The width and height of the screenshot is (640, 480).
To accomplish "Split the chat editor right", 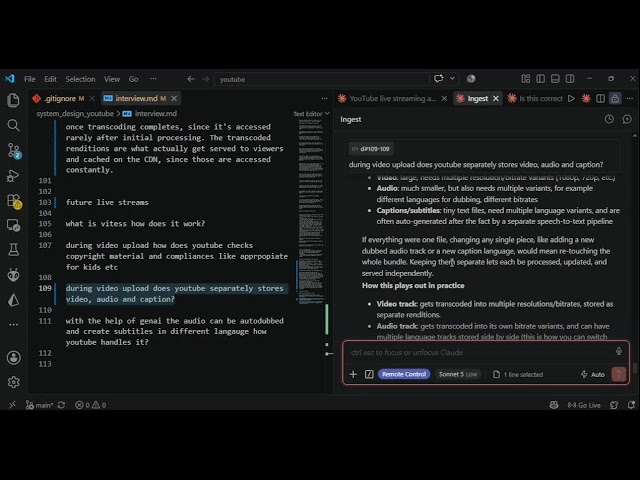I will [x=600, y=98].
